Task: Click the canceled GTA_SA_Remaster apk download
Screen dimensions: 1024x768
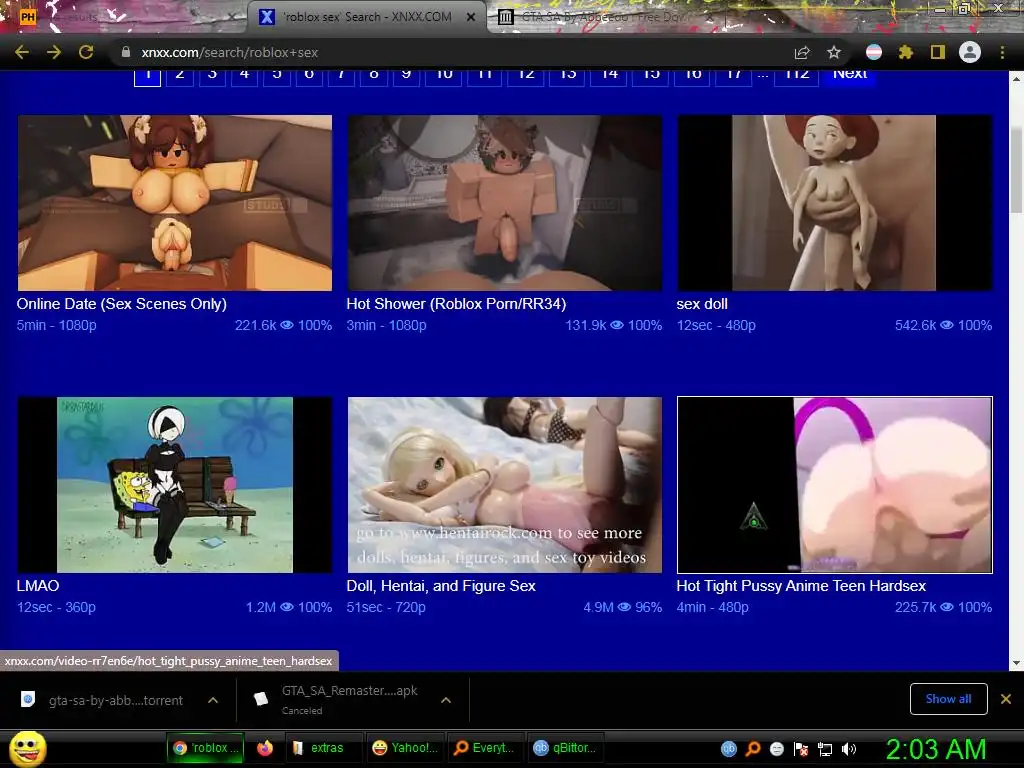Action: point(340,699)
